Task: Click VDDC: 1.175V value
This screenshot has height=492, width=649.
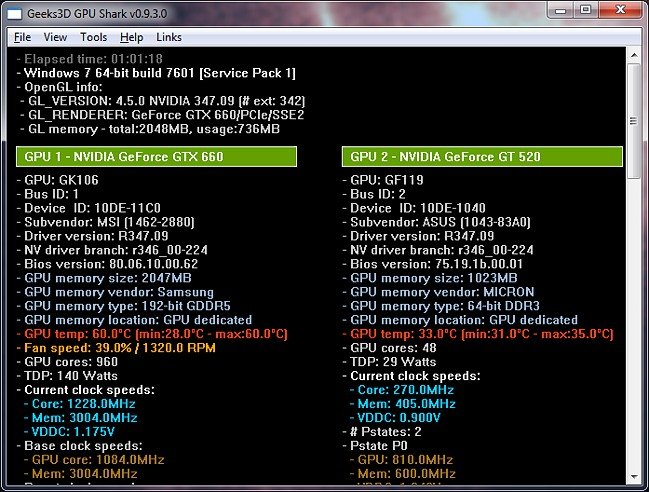Action: tap(70, 432)
